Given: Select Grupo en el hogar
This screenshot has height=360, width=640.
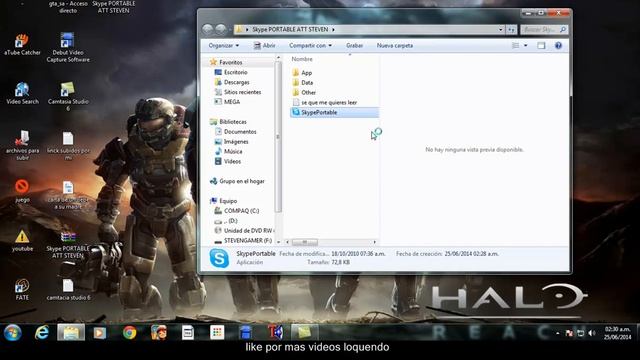Looking at the screenshot, I should 242,181.
